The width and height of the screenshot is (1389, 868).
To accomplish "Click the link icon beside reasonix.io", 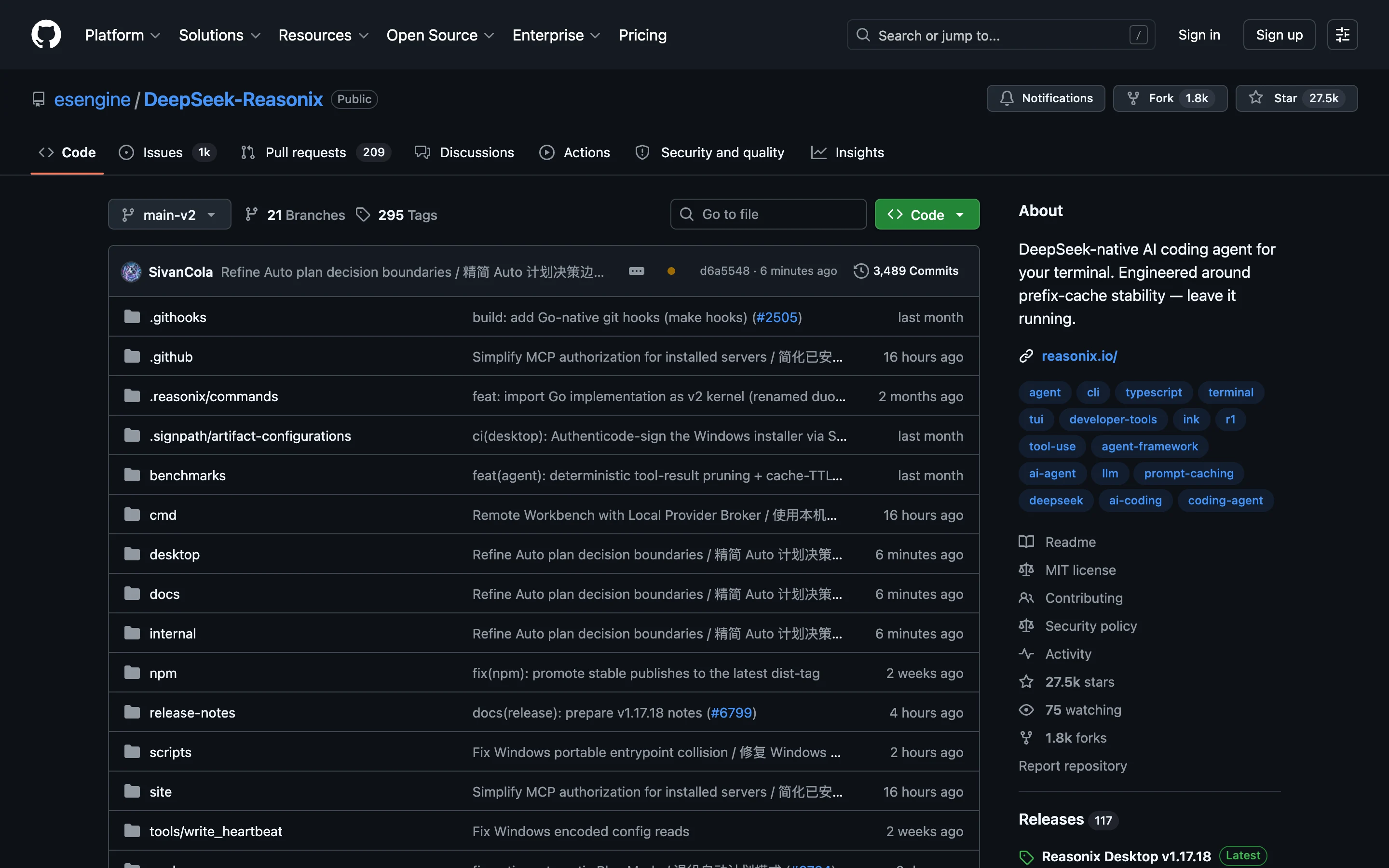I will point(1026,356).
